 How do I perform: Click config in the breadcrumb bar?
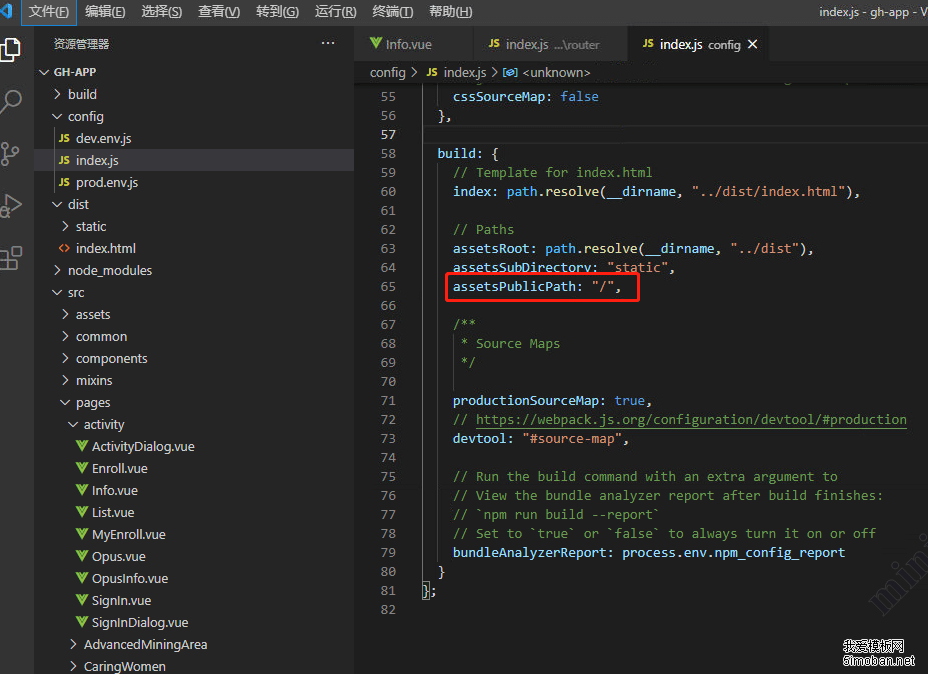(387, 72)
